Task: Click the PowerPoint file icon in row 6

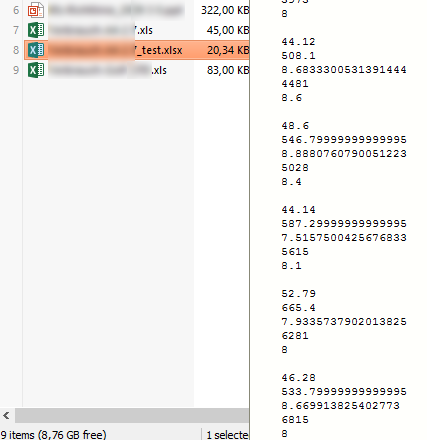Action: pos(36,10)
